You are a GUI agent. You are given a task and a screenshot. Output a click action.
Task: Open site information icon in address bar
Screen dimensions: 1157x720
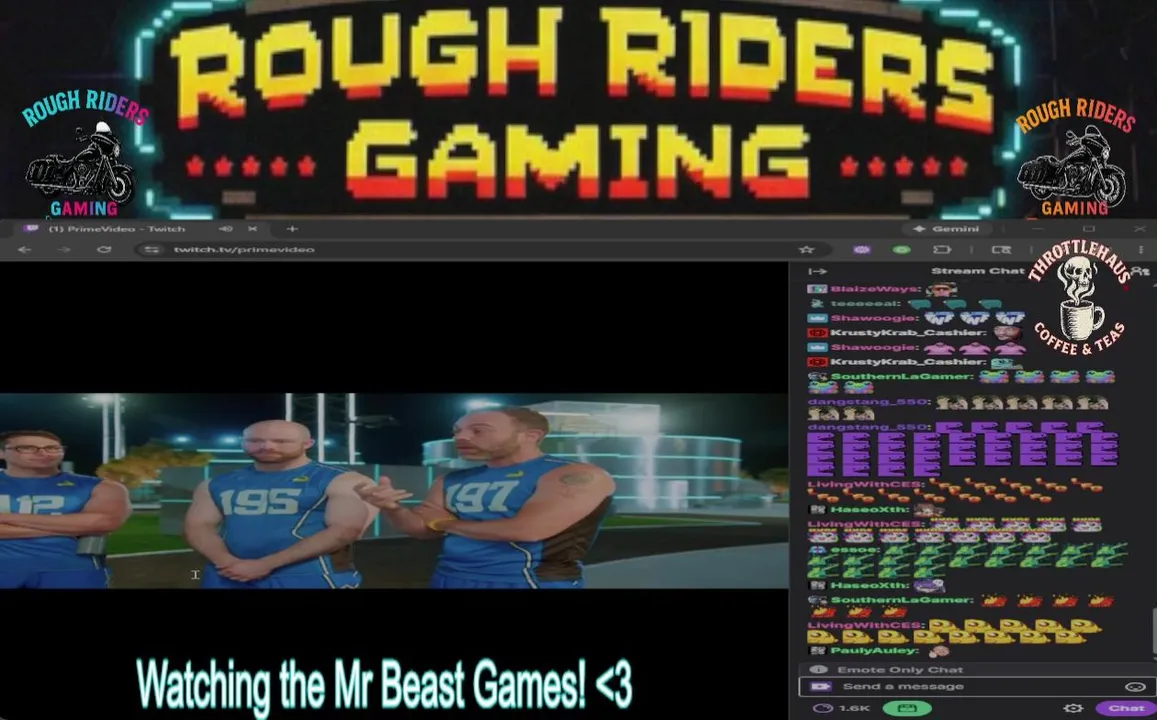[152, 249]
